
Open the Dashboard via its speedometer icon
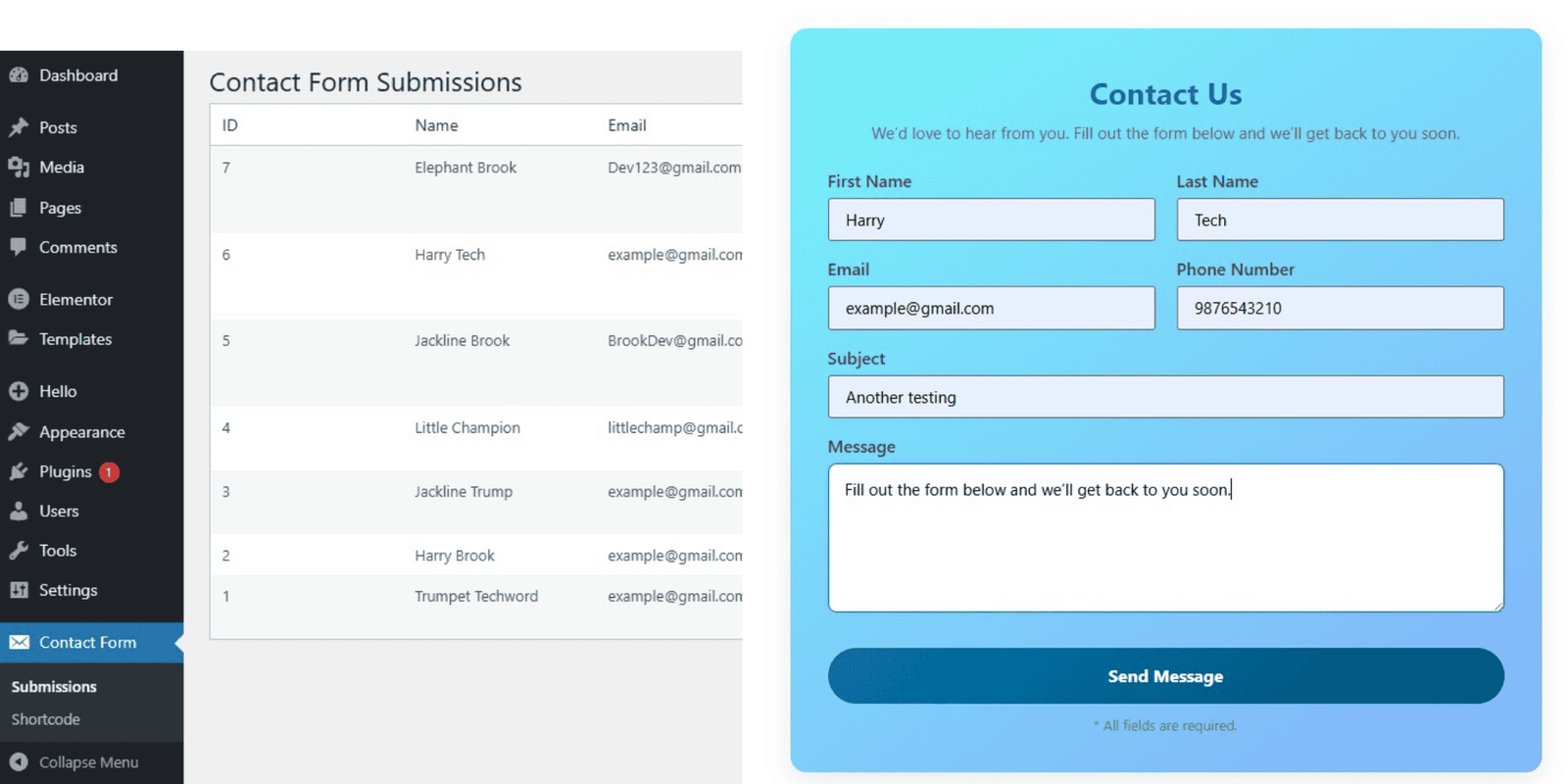(x=20, y=74)
